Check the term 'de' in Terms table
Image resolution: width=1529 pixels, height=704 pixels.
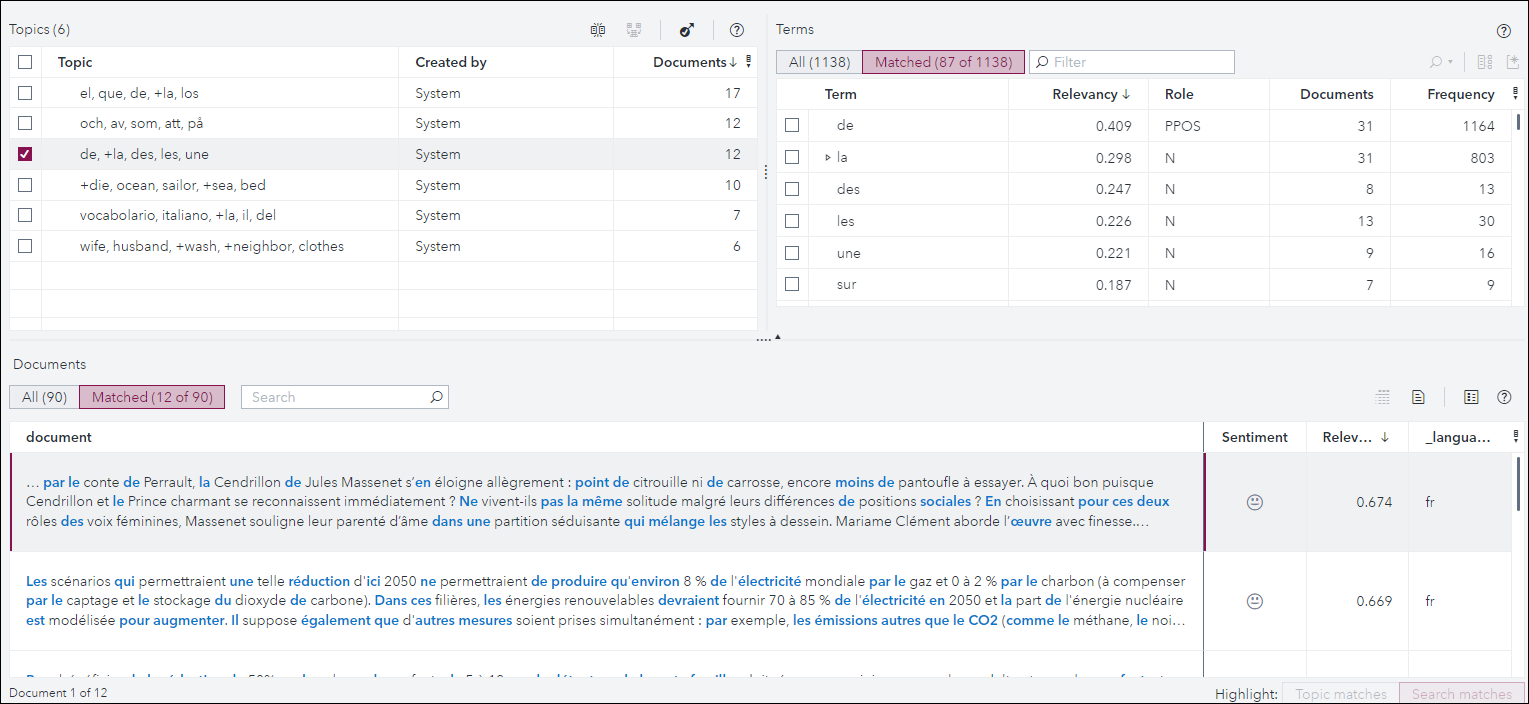point(792,125)
